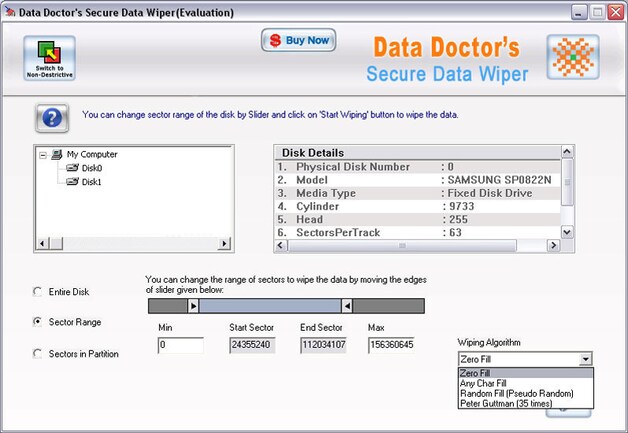
Task: Click the Disk Details right scroll arrow
Action: 553,245
